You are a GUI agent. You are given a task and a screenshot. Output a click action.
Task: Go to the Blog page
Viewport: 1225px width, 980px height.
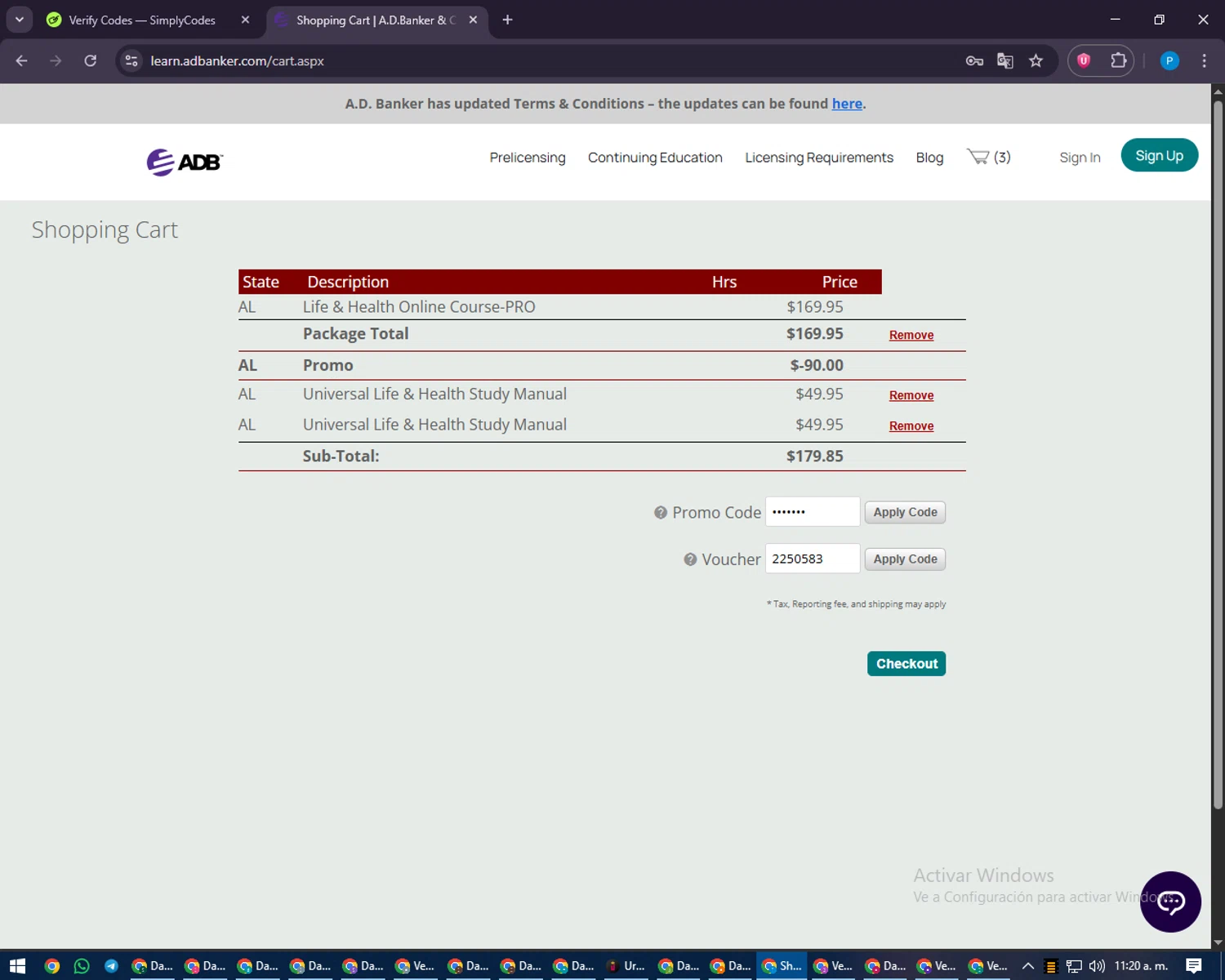(x=929, y=158)
